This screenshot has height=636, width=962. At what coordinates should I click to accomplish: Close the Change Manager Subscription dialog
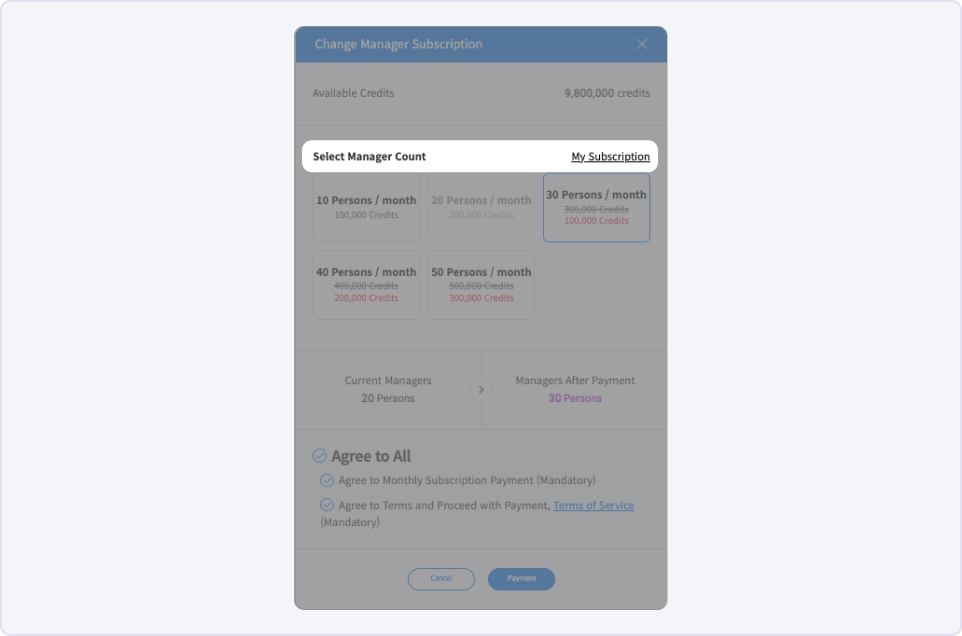pos(641,44)
